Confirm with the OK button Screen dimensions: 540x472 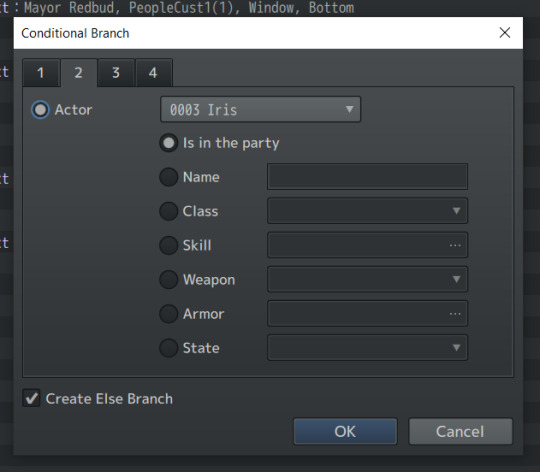[345, 431]
